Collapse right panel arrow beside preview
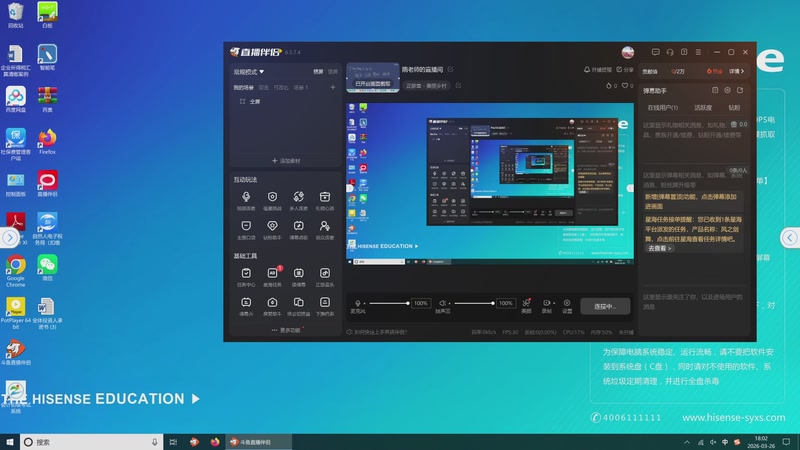This screenshot has width=800, height=450. click(630, 188)
